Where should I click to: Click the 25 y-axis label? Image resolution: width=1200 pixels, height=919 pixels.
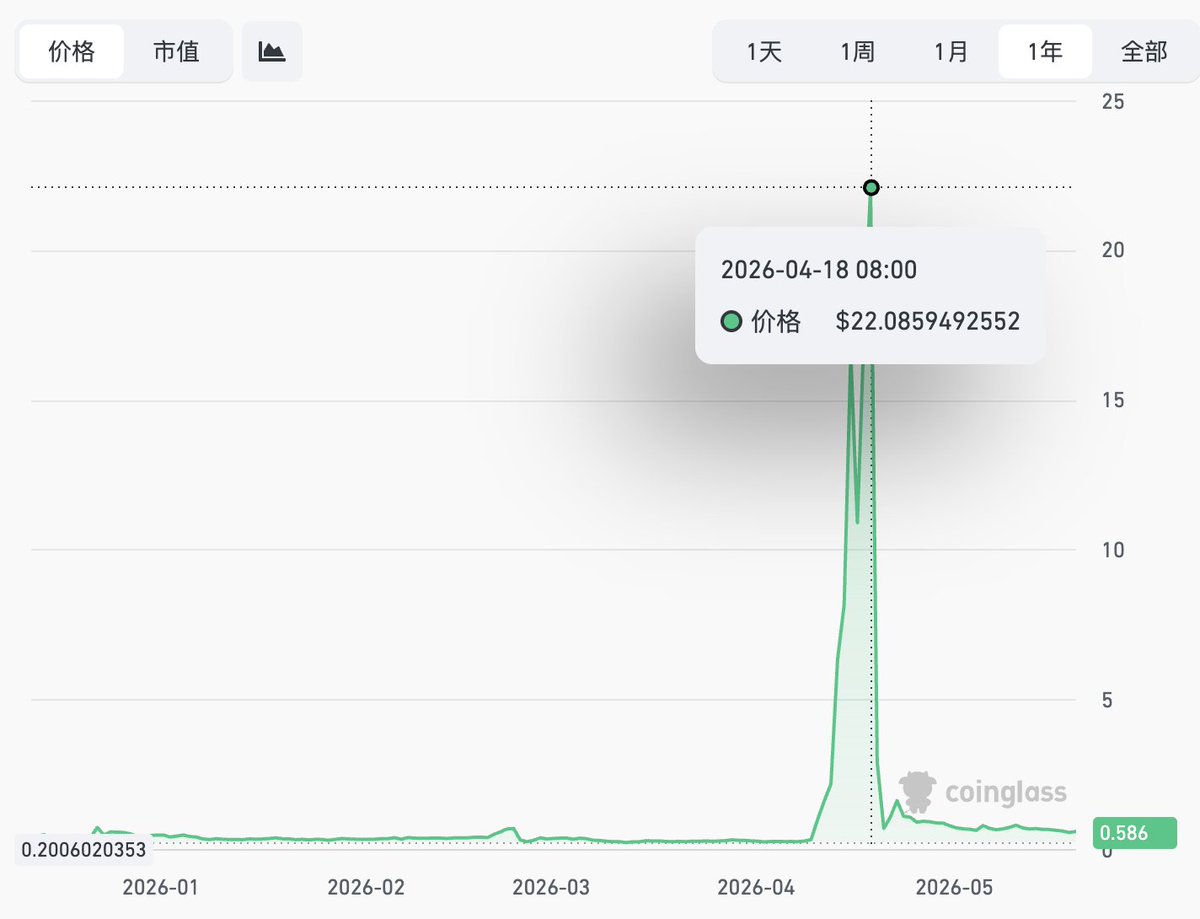coord(1112,101)
